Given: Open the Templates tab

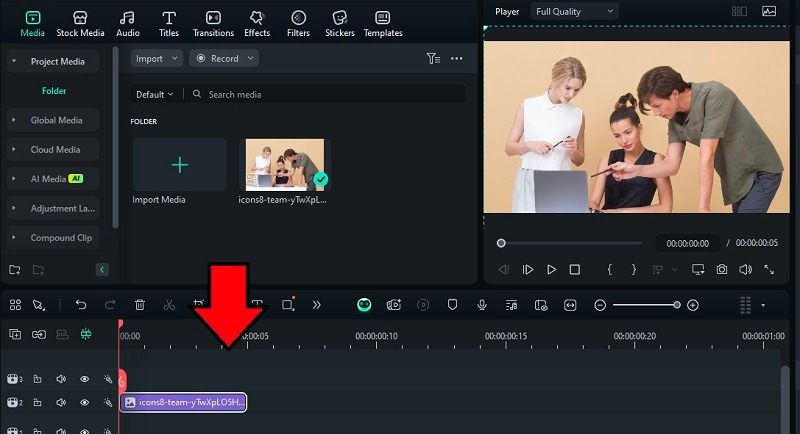Looking at the screenshot, I should (383, 24).
